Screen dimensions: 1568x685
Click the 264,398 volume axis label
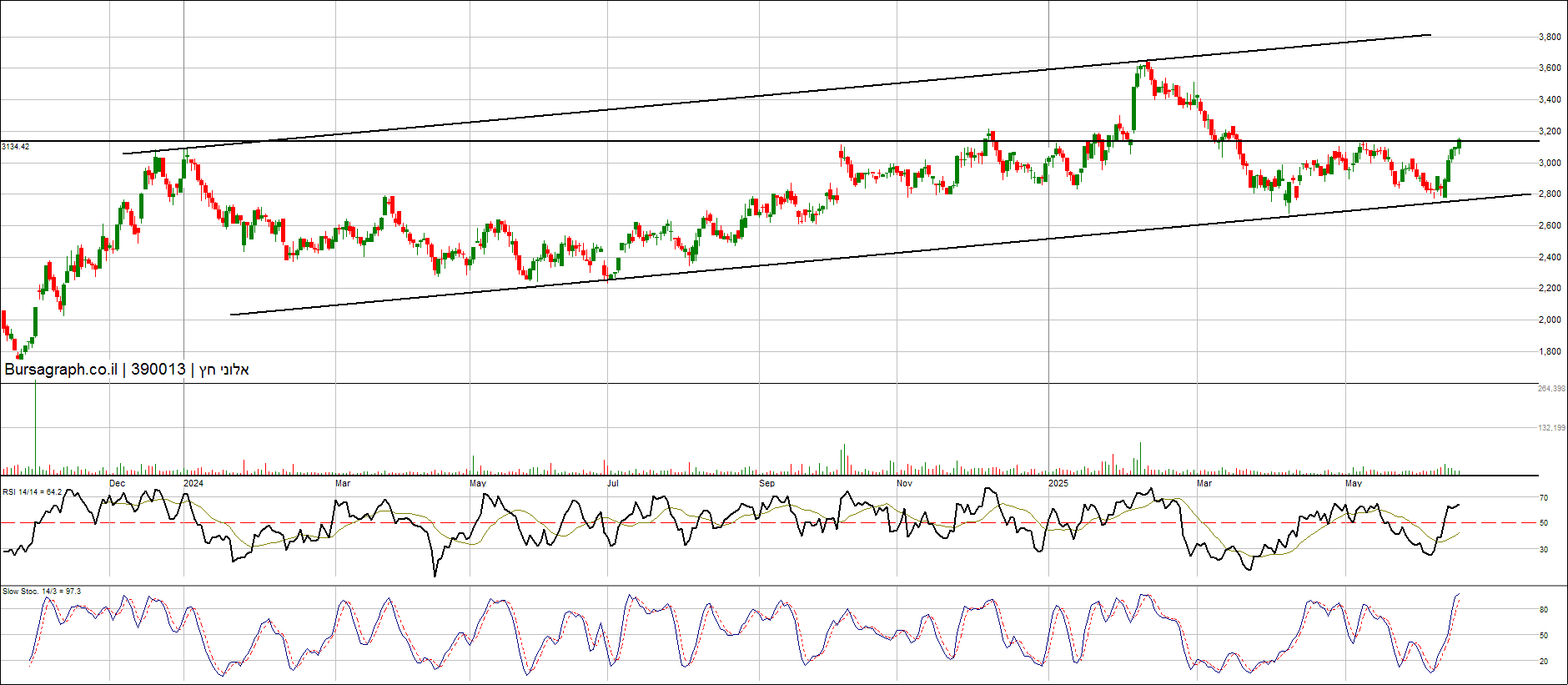[x=1551, y=389]
